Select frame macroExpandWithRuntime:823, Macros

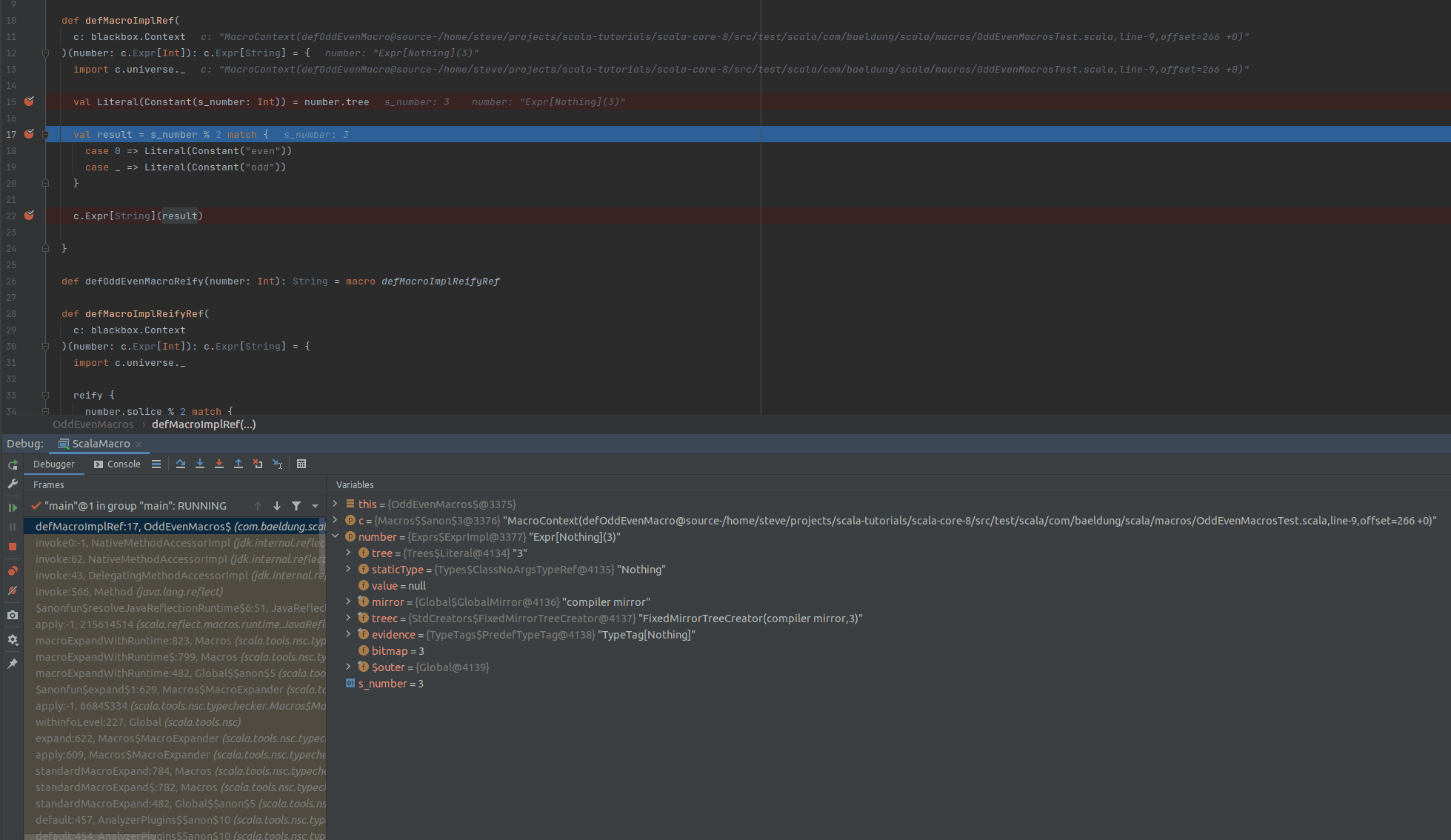pyautogui.click(x=175, y=641)
